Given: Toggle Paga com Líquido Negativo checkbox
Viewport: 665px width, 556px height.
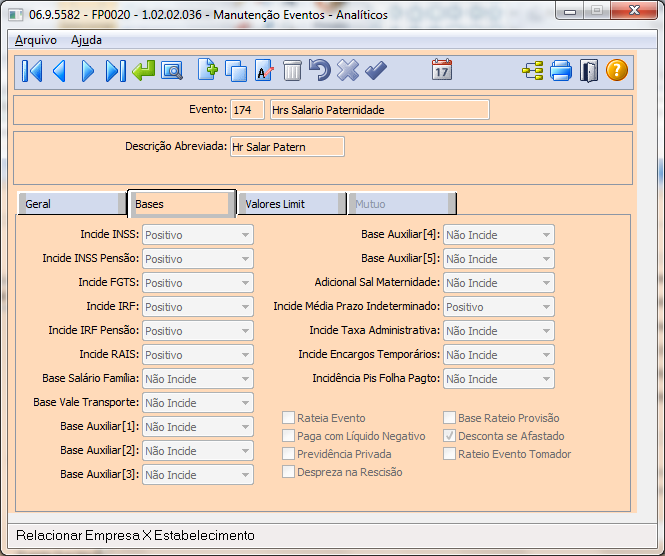Looking at the screenshot, I should coord(288,436).
